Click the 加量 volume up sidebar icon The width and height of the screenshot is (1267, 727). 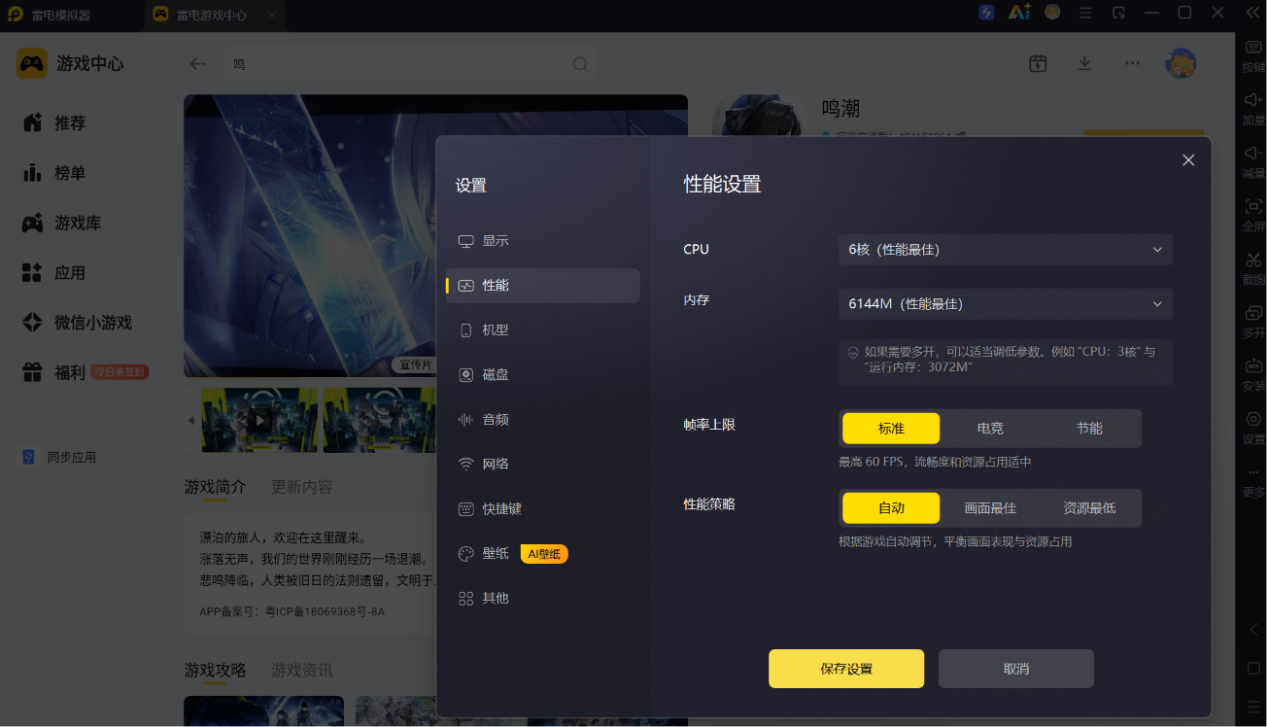[x=1253, y=109]
